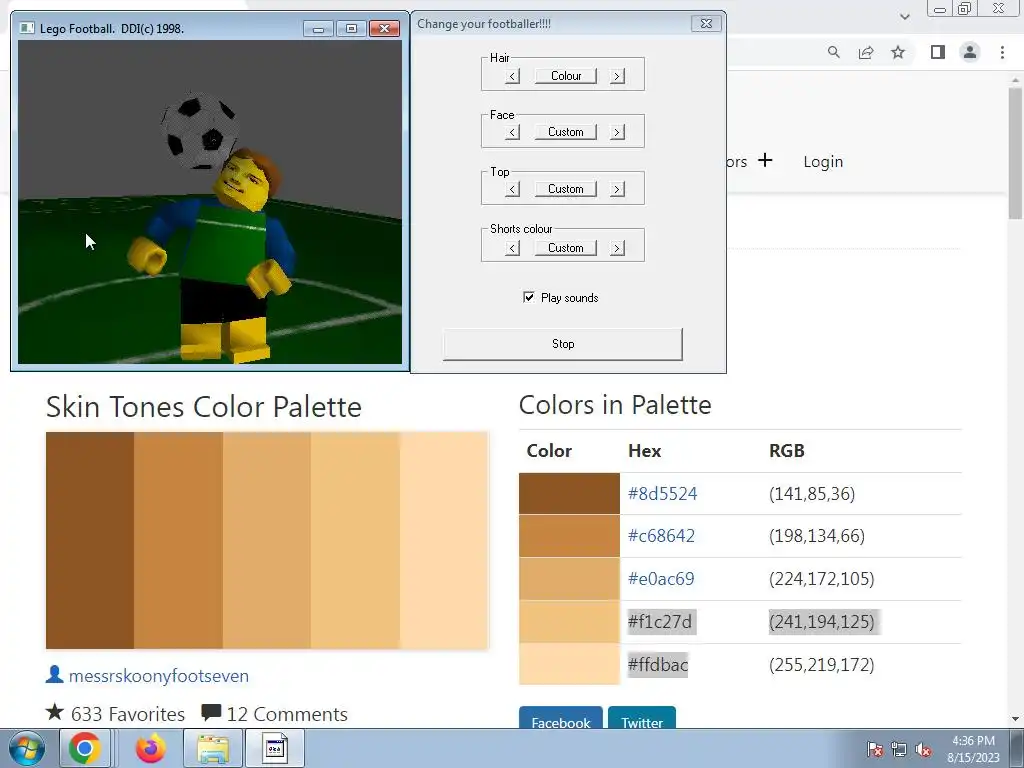Click the table swatch beside #ffdbac
The width and height of the screenshot is (1024, 768).
tap(569, 664)
